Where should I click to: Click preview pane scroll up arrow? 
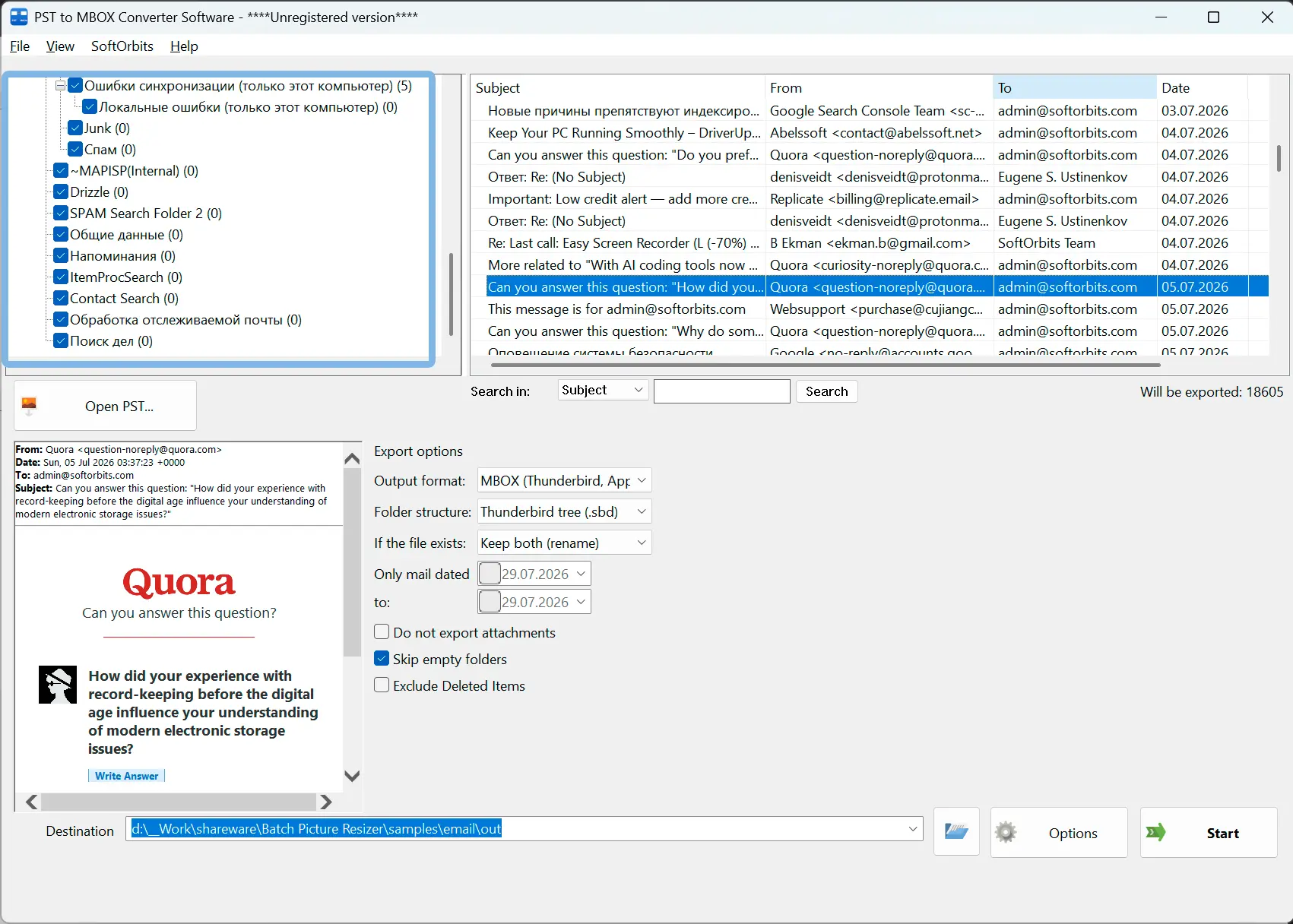point(352,458)
